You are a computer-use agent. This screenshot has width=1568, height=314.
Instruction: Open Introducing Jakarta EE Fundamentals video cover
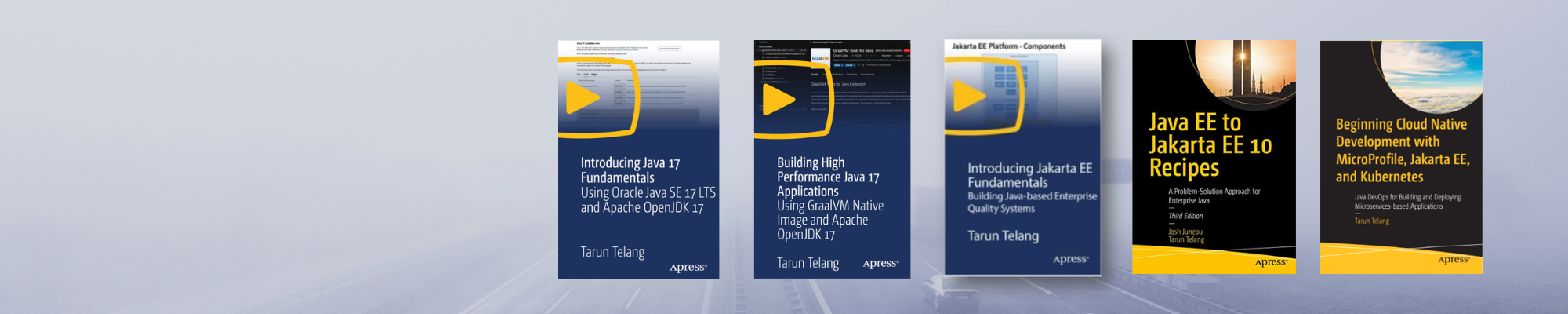1022,157
